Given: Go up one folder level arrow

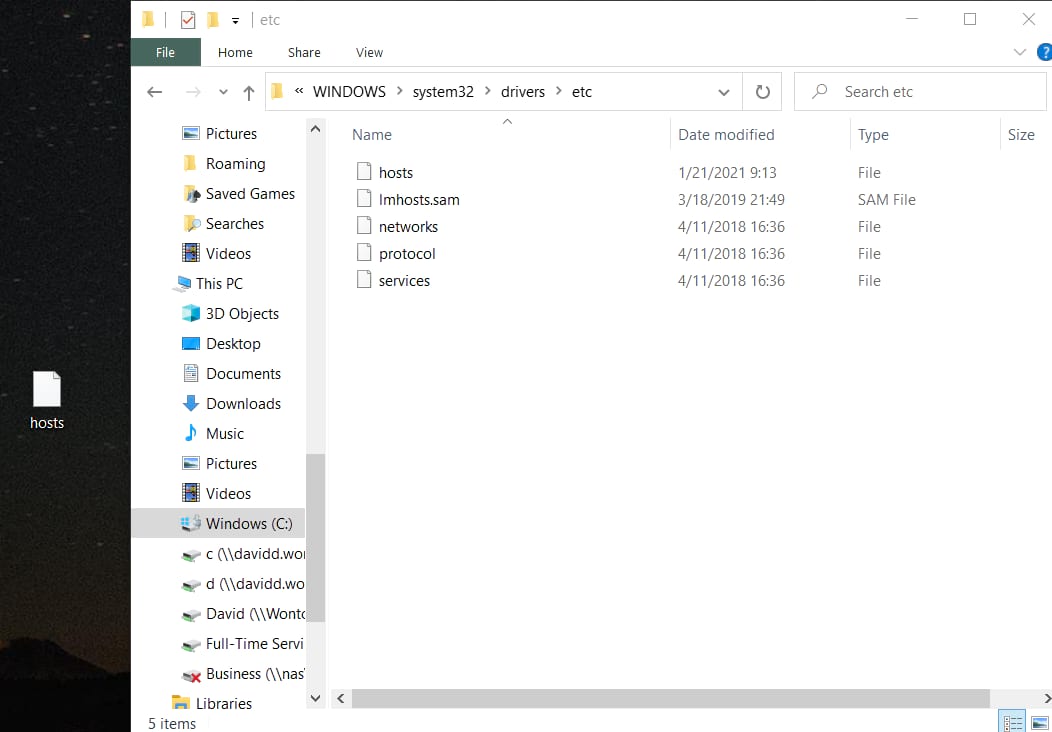Looking at the screenshot, I should pos(249,92).
